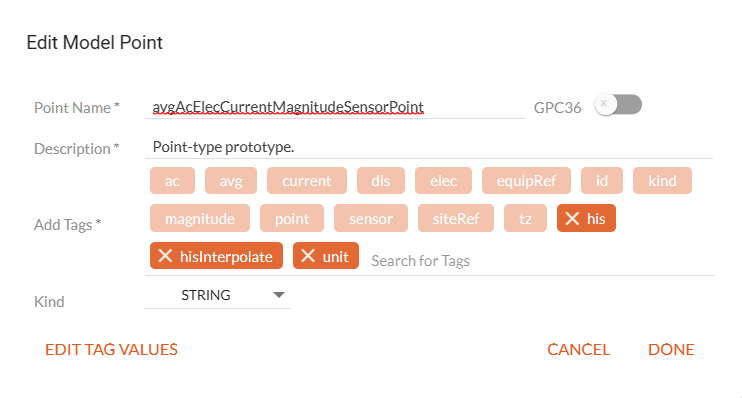The image size is (742, 398).
Task: Delete the unit tag with its X icon
Action: 308,256
